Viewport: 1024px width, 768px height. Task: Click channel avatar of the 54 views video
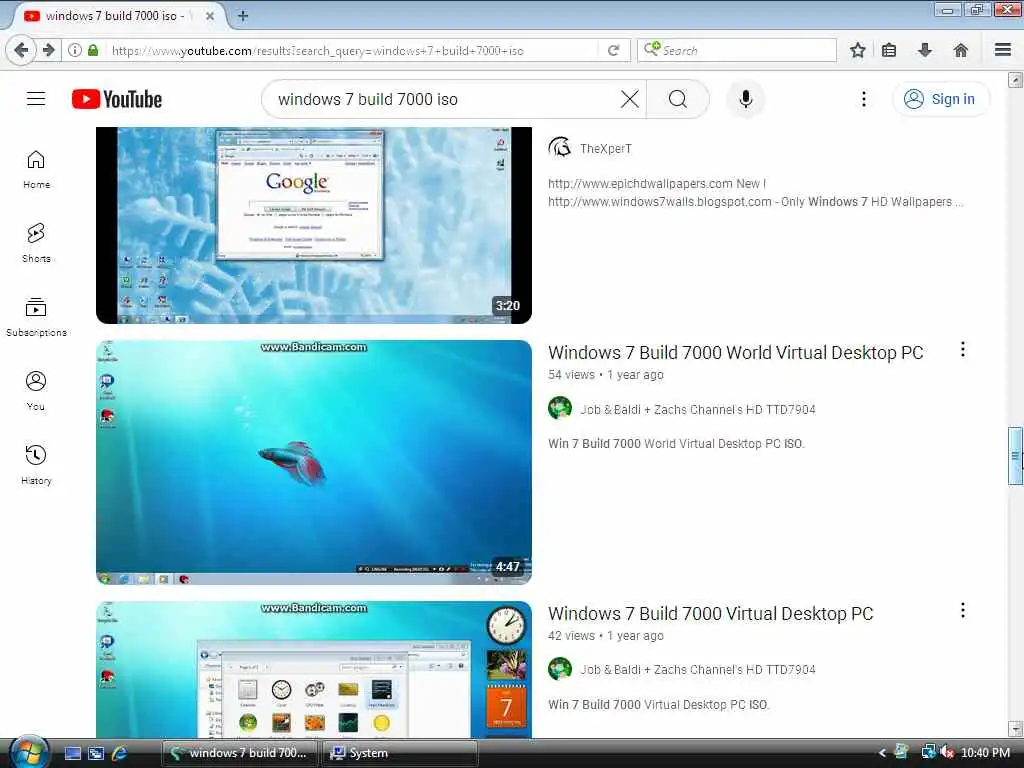click(x=560, y=408)
